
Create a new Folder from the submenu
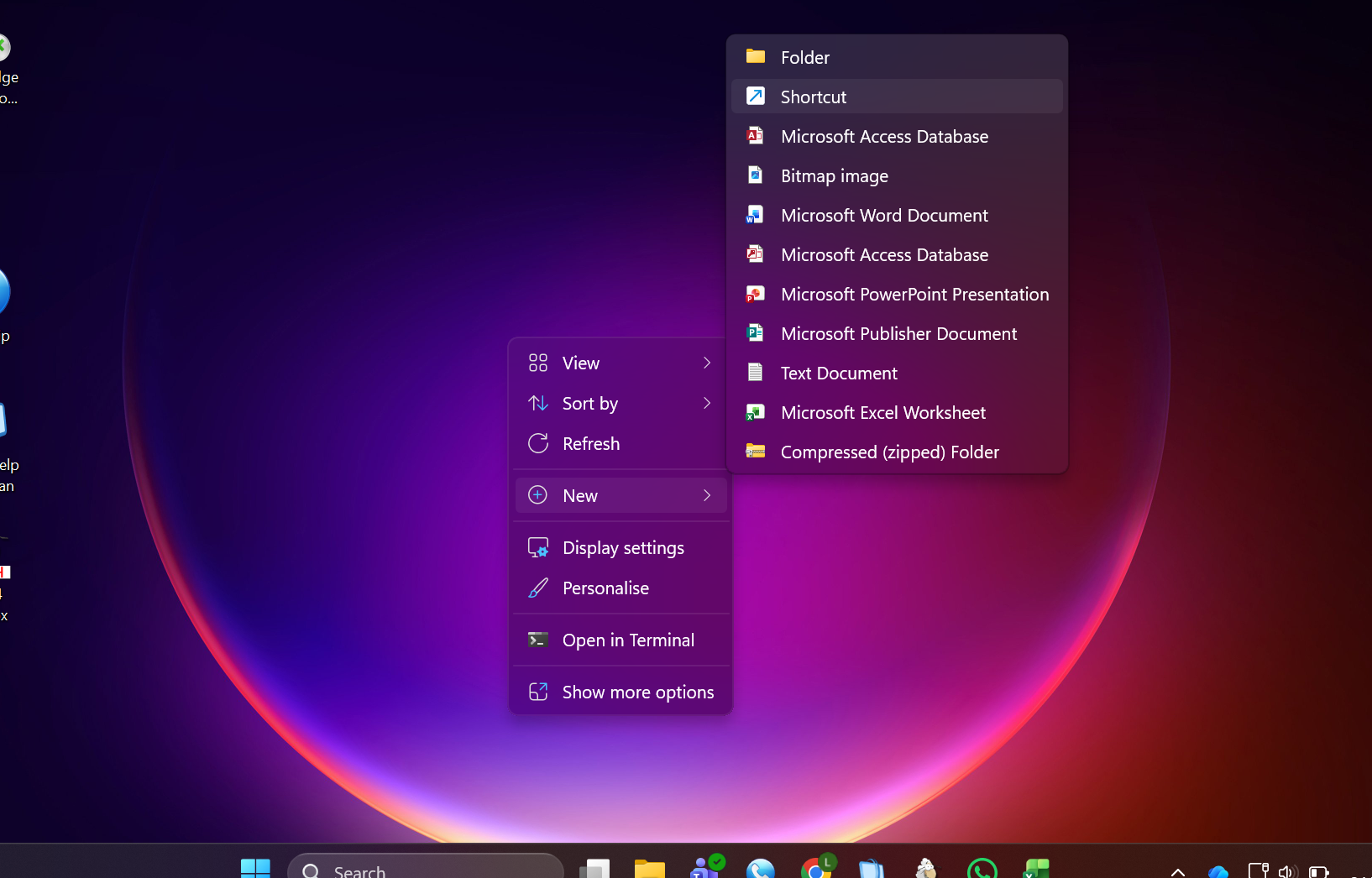point(804,57)
